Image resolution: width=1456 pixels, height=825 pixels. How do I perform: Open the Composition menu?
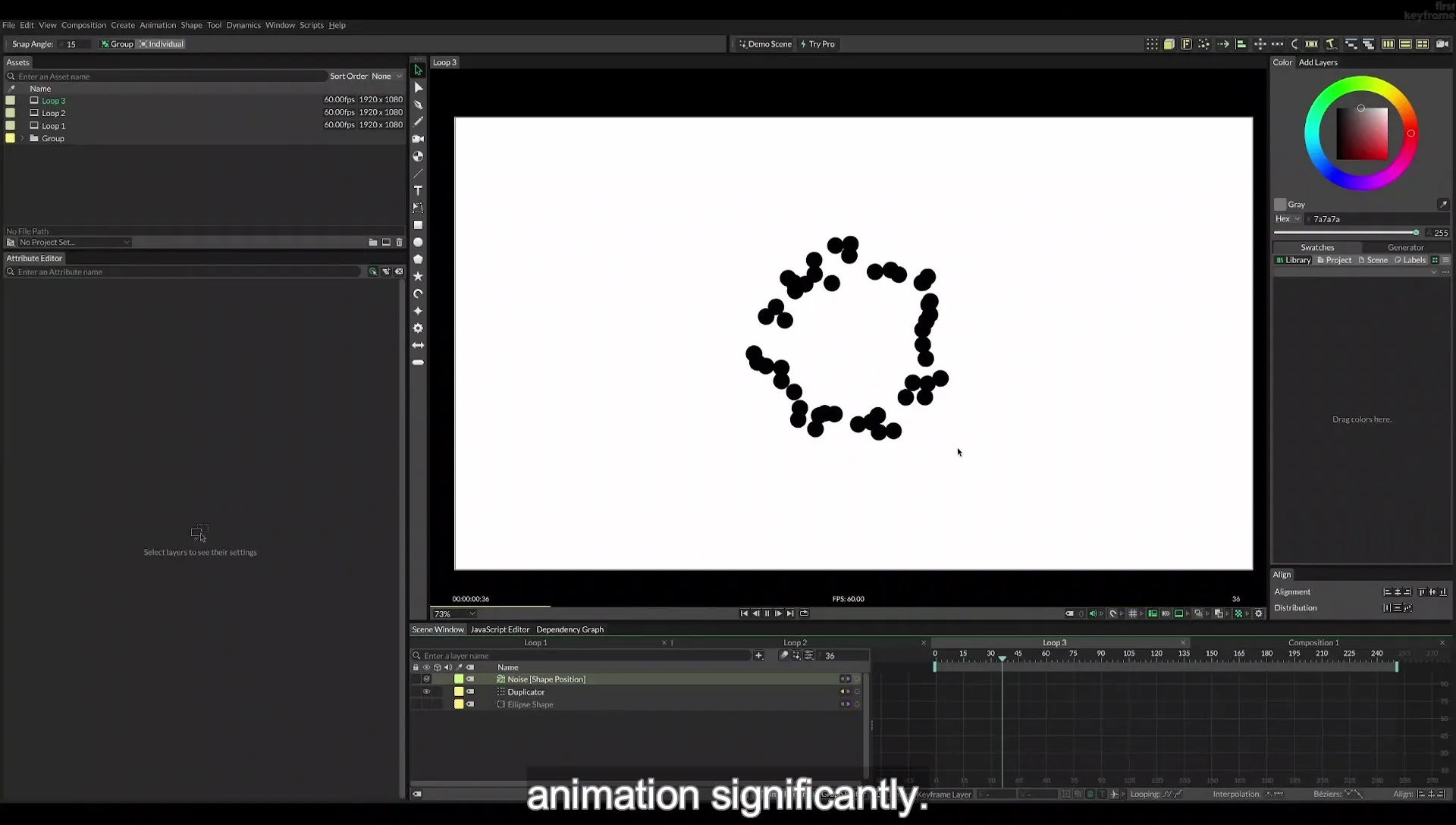[x=83, y=25]
